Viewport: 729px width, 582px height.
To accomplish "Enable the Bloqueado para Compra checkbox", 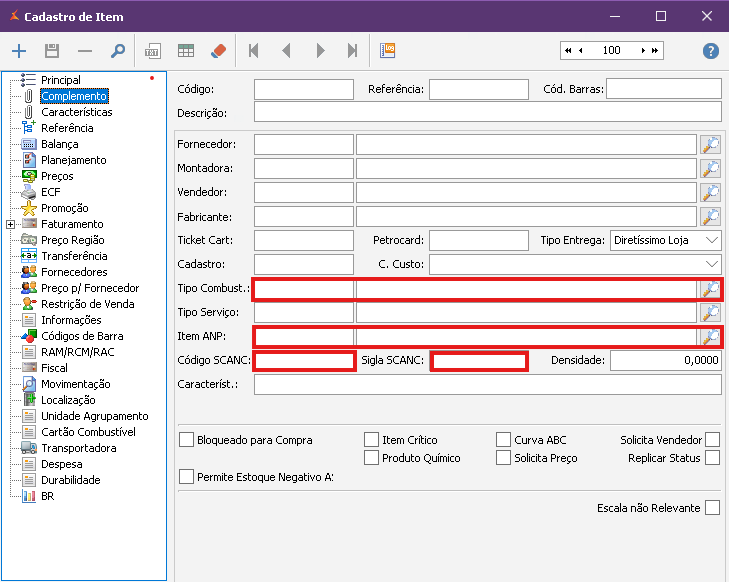I will [x=186, y=440].
